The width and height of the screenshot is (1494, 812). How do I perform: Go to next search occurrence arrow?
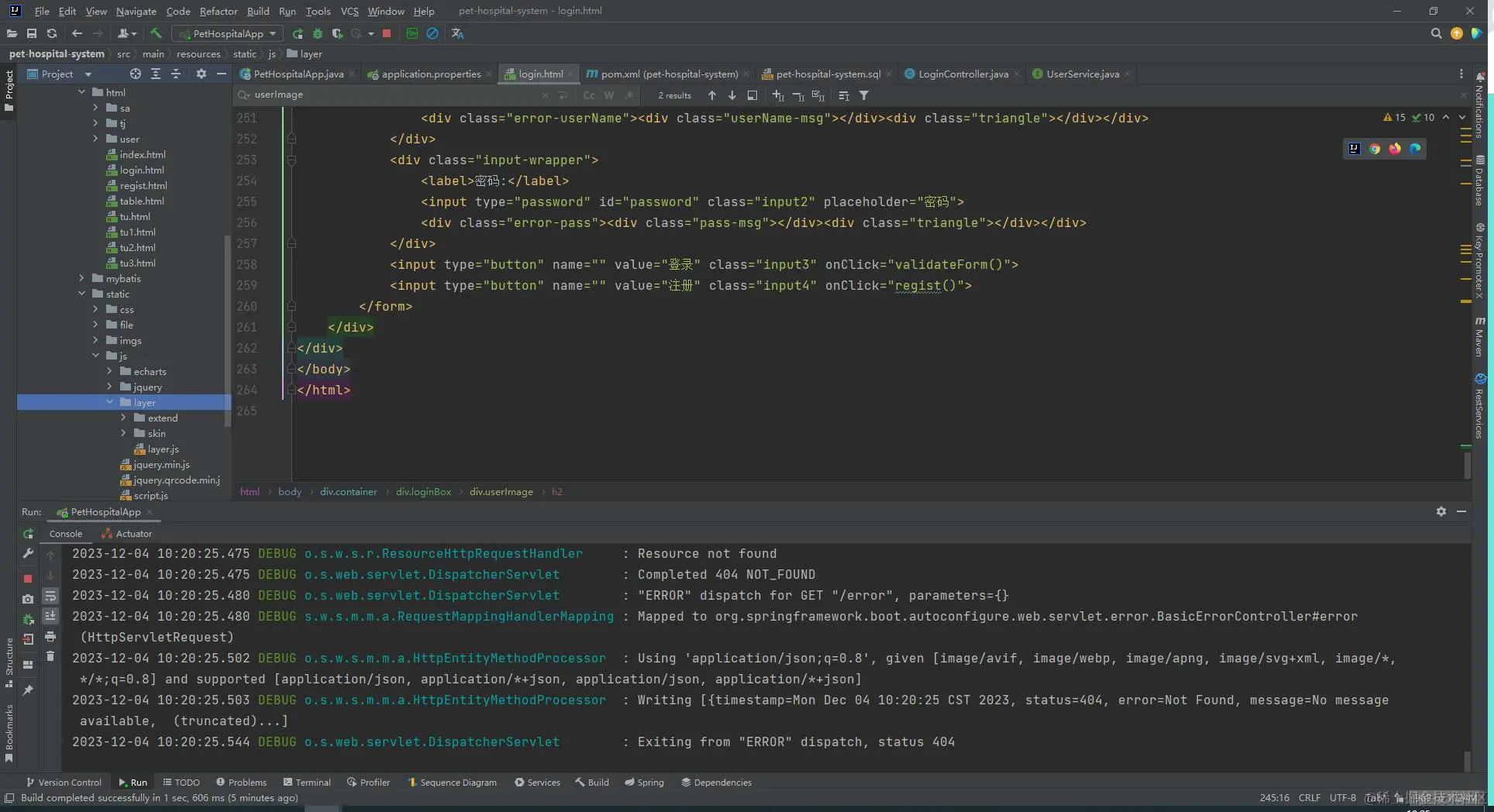pos(732,95)
